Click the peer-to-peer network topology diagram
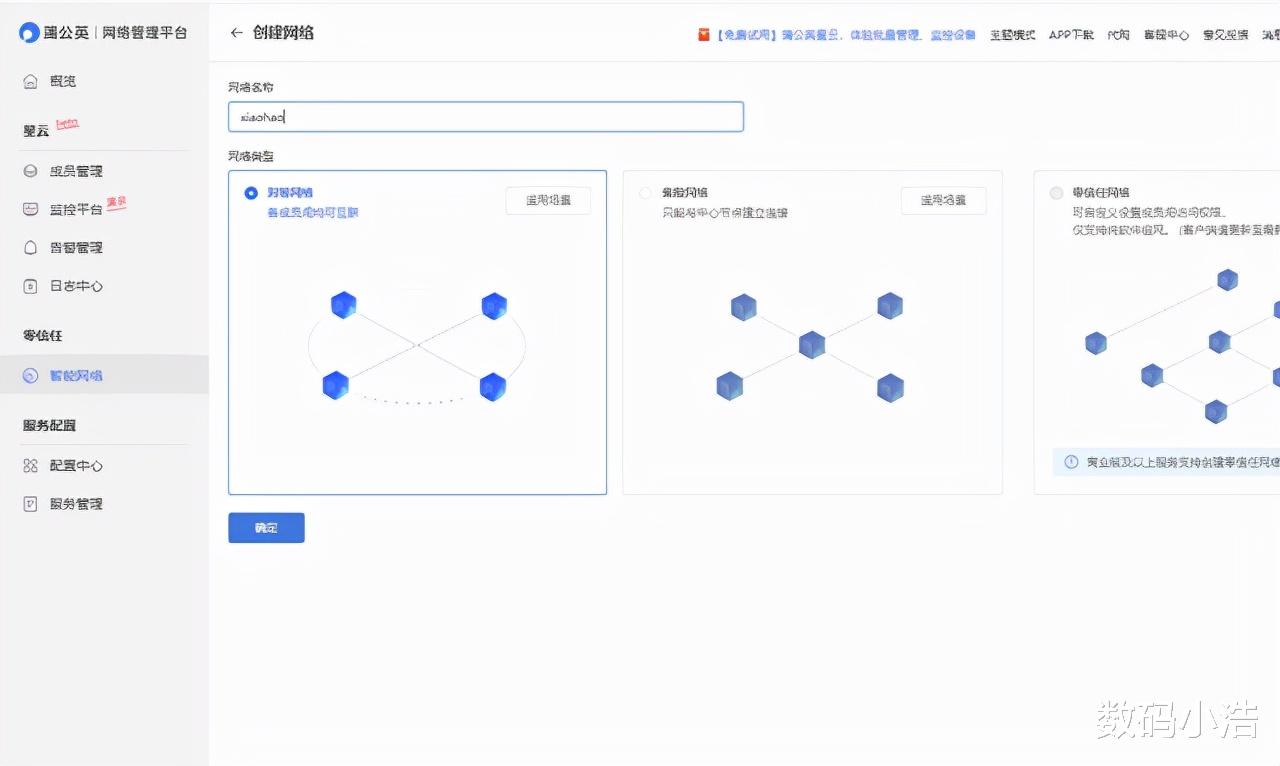 (x=417, y=346)
